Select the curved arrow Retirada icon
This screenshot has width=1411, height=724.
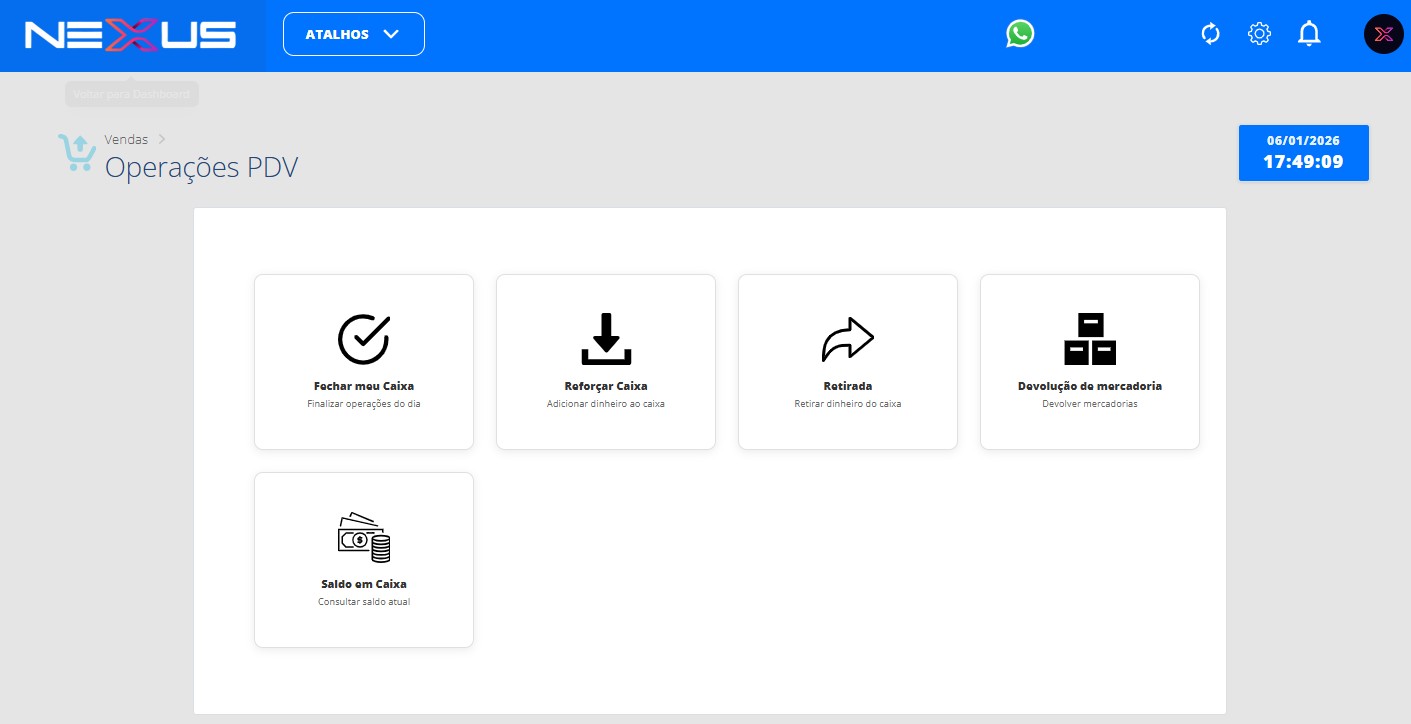[848, 339]
